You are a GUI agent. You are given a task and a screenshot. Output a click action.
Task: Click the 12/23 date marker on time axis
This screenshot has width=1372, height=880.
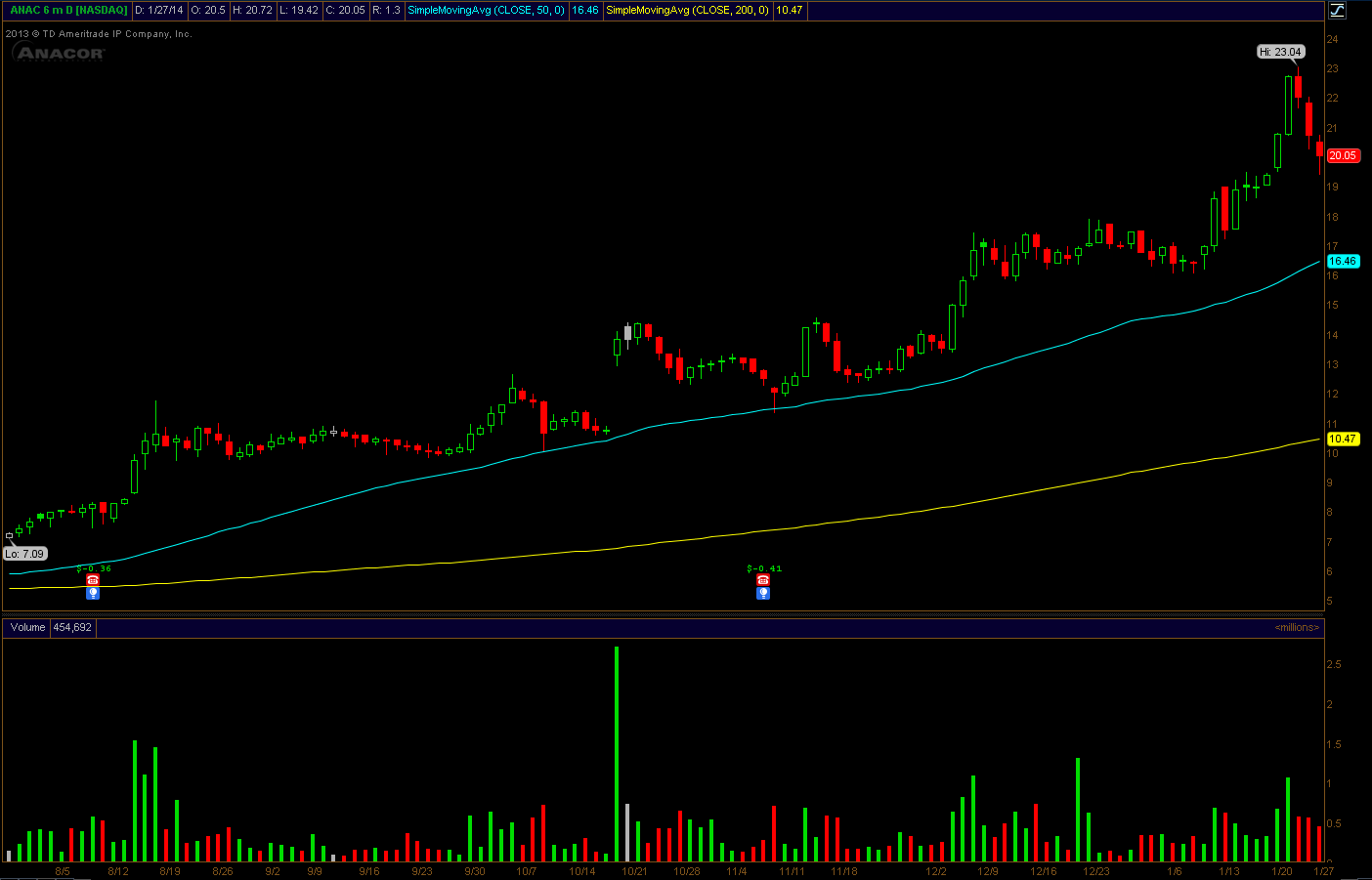click(x=1096, y=871)
